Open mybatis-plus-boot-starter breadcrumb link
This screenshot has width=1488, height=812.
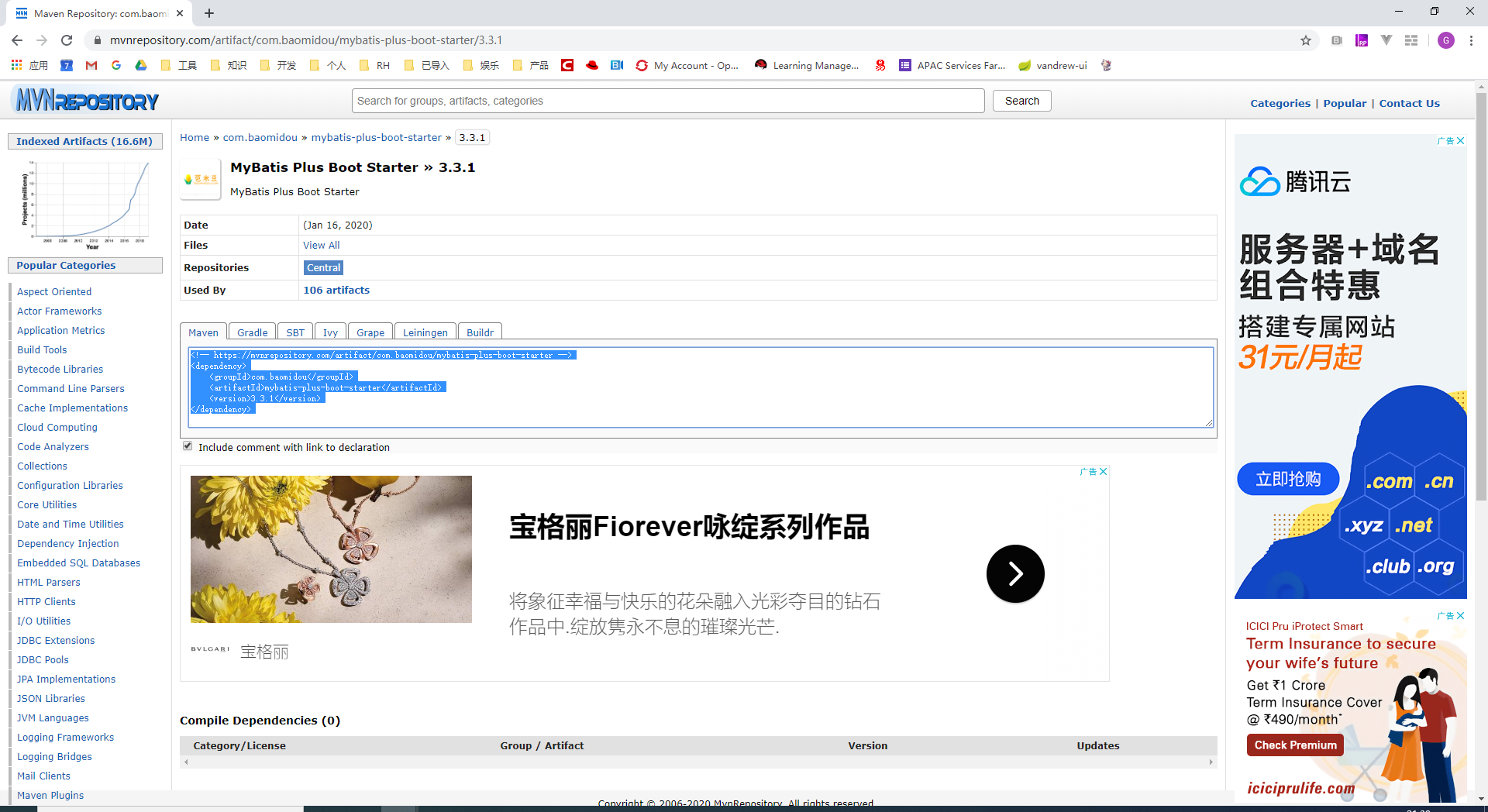tap(377, 137)
